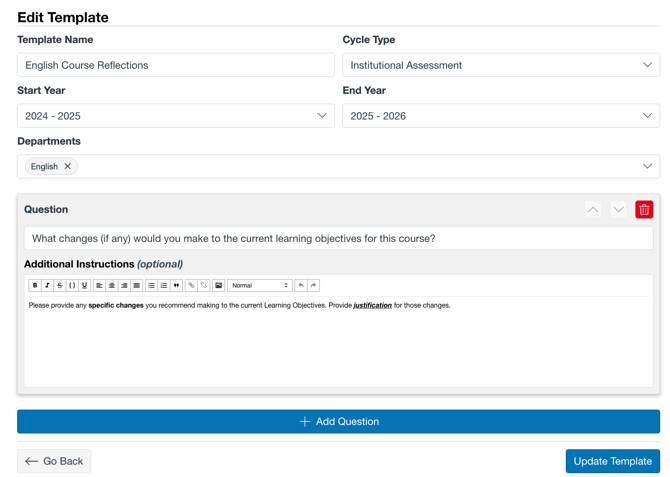The width and height of the screenshot is (670, 477).
Task: Open the Normal text style dropdown
Action: click(x=259, y=286)
